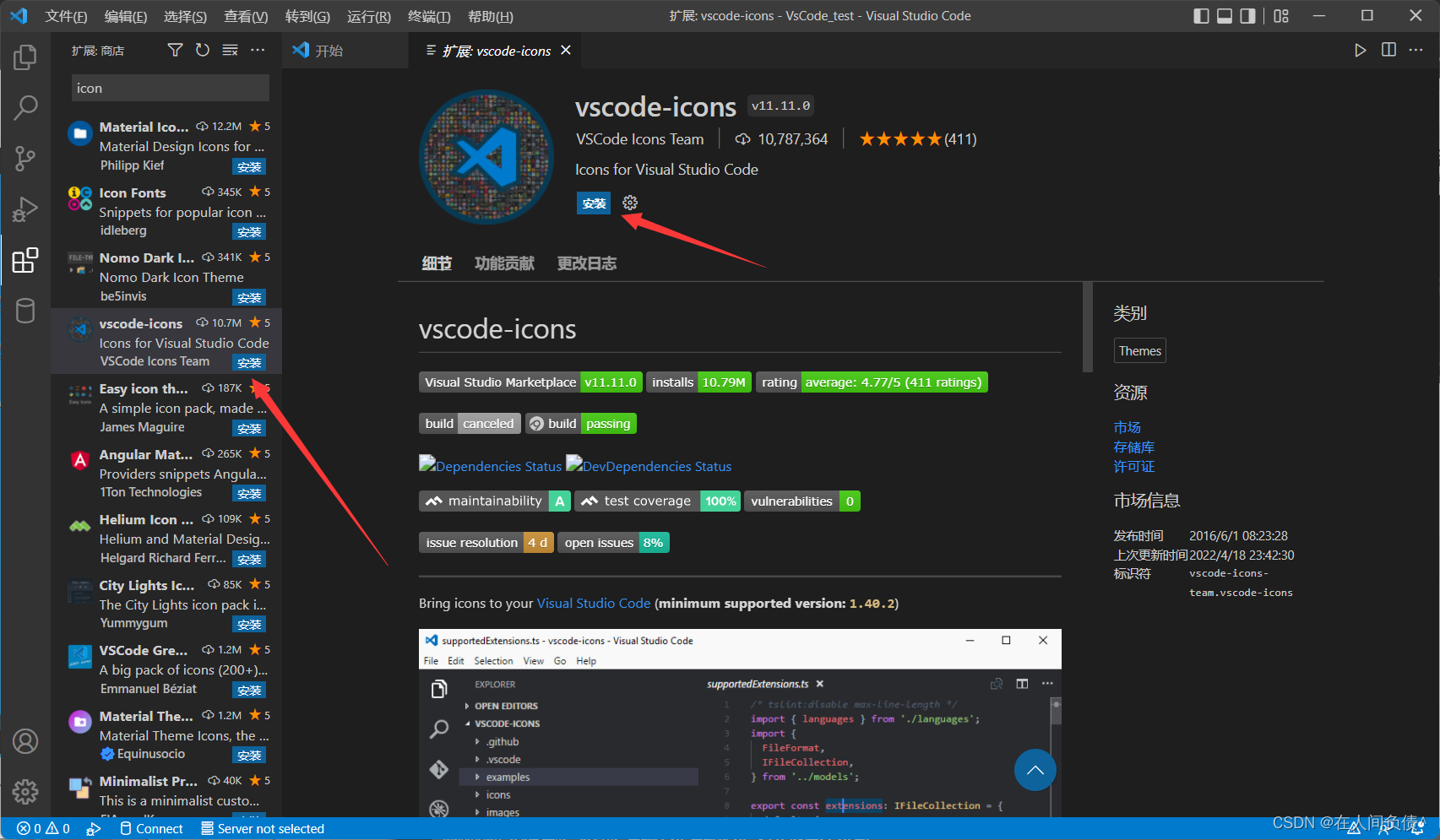Select the 细节 details tab
1440x840 pixels.
point(437,263)
